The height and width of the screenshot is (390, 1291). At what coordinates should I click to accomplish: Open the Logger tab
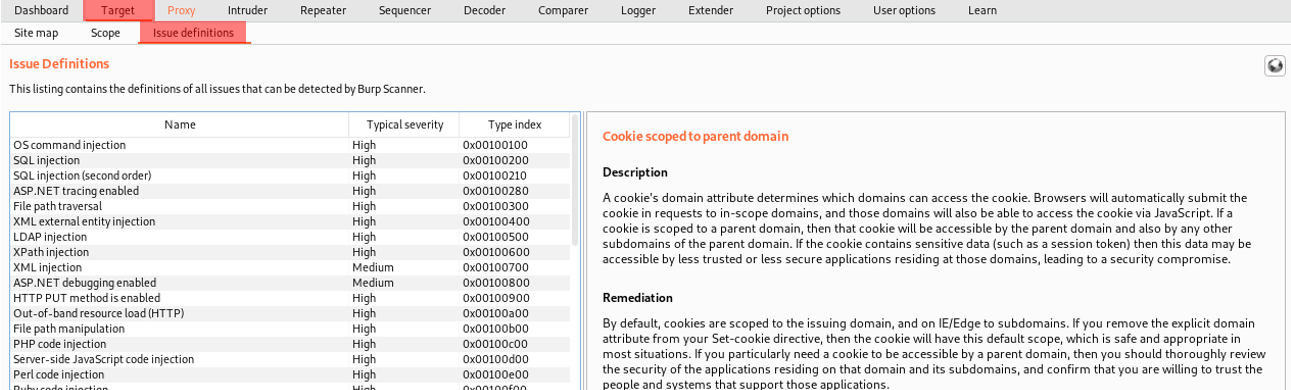(638, 10)
